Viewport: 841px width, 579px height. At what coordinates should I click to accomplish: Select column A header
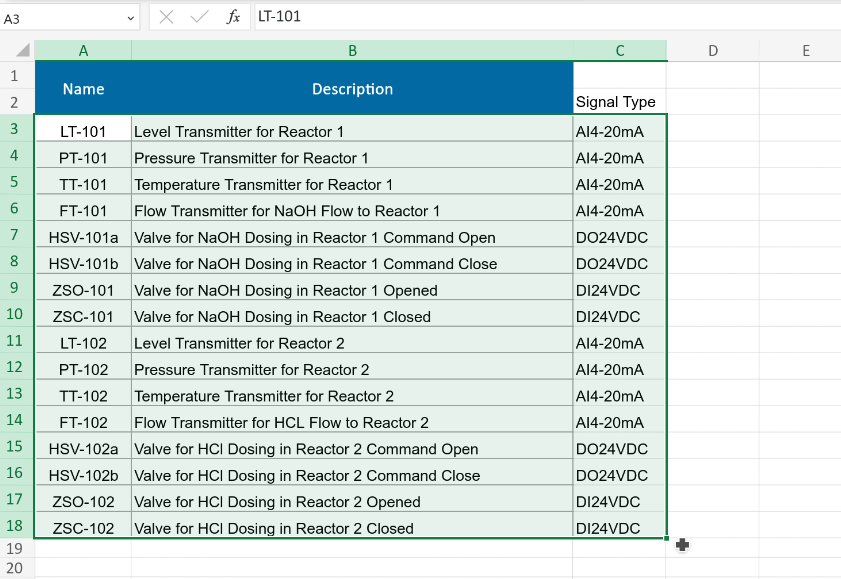coord(83,51)
